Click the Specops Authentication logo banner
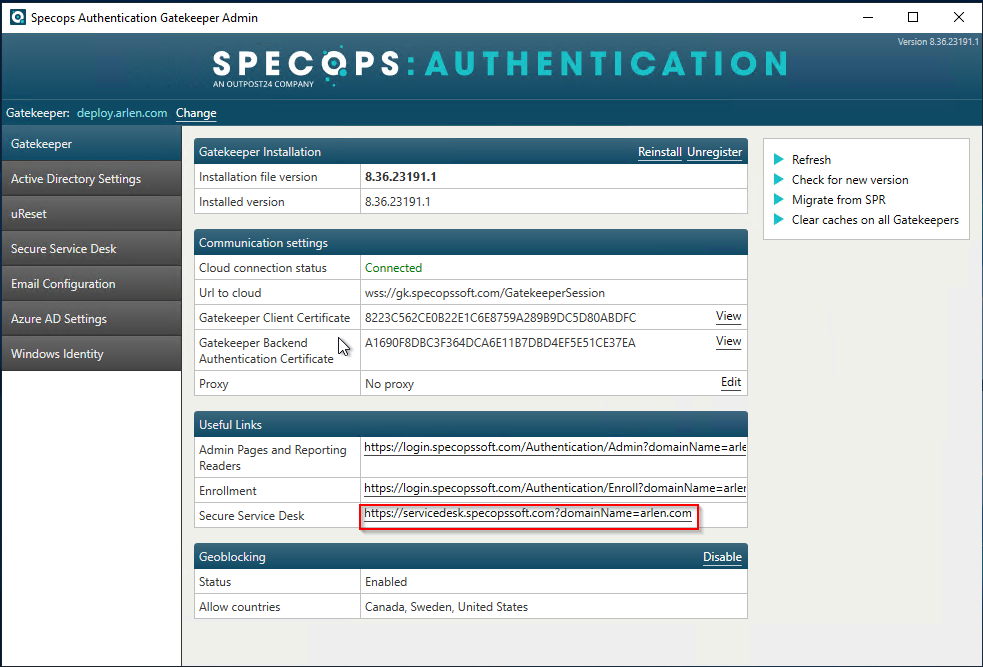Image resolution: width=983 pixels, height=667 pixels. [x=499, y=66]
